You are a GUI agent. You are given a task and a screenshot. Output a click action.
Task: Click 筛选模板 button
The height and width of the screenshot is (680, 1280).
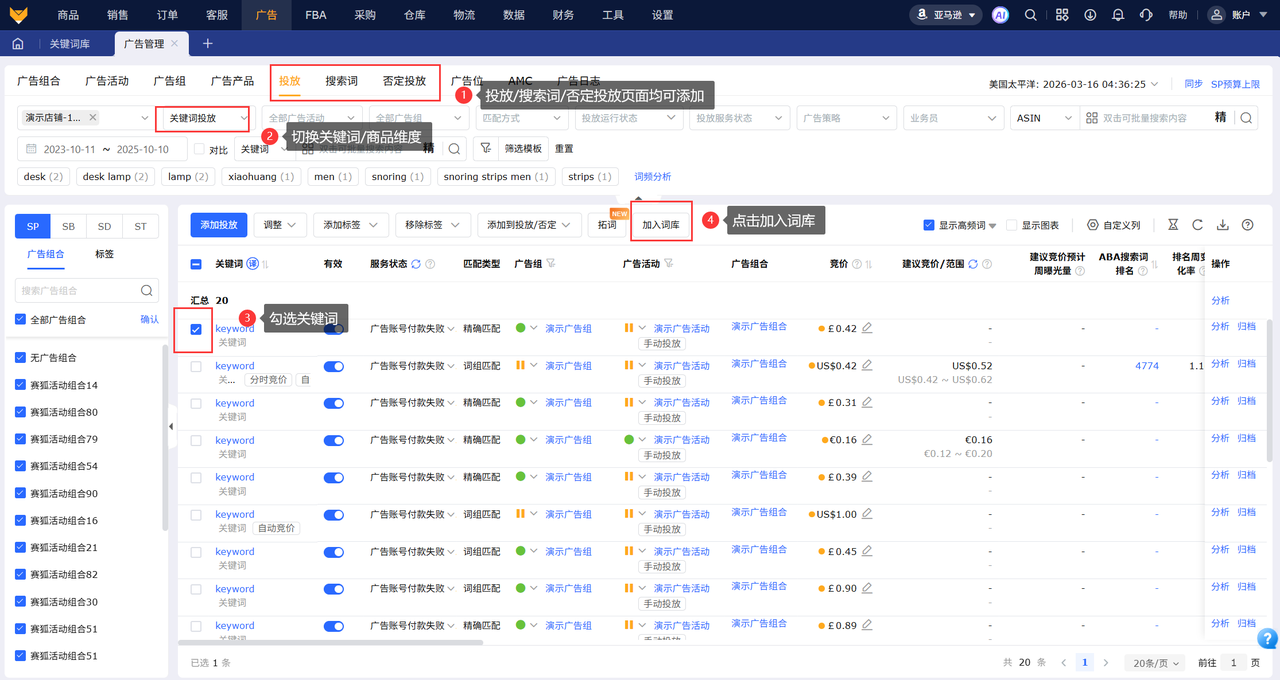pyautogui.click(x=522, y=149)
